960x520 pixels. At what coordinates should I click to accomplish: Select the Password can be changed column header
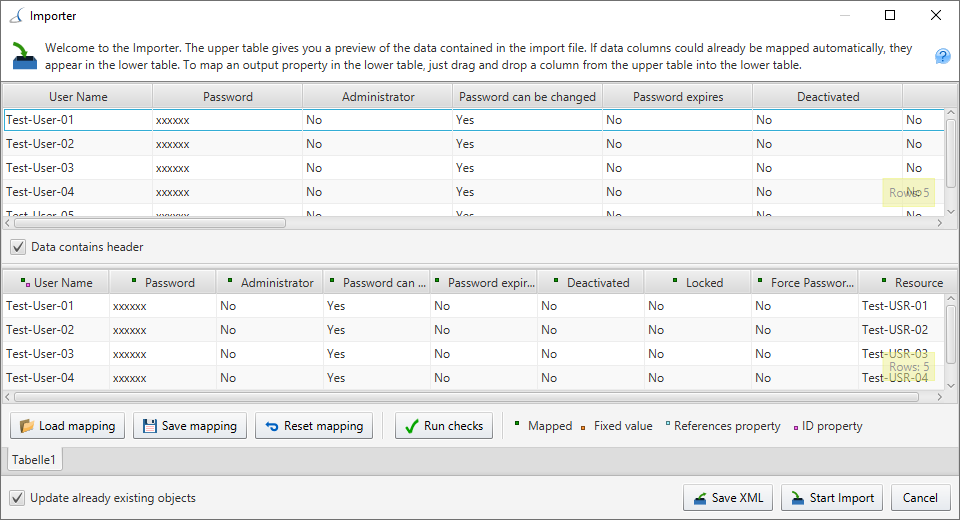coord(527,97)
